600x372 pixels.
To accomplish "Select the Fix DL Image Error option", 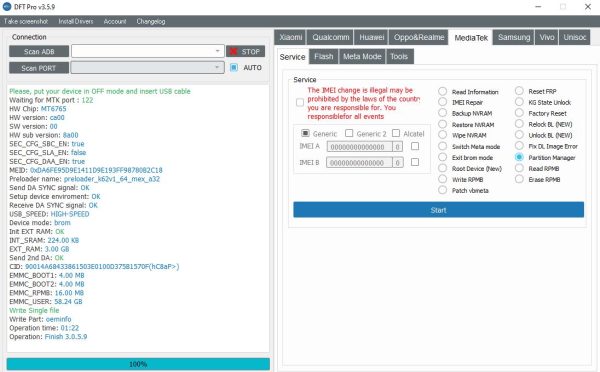I will point(519,146).
